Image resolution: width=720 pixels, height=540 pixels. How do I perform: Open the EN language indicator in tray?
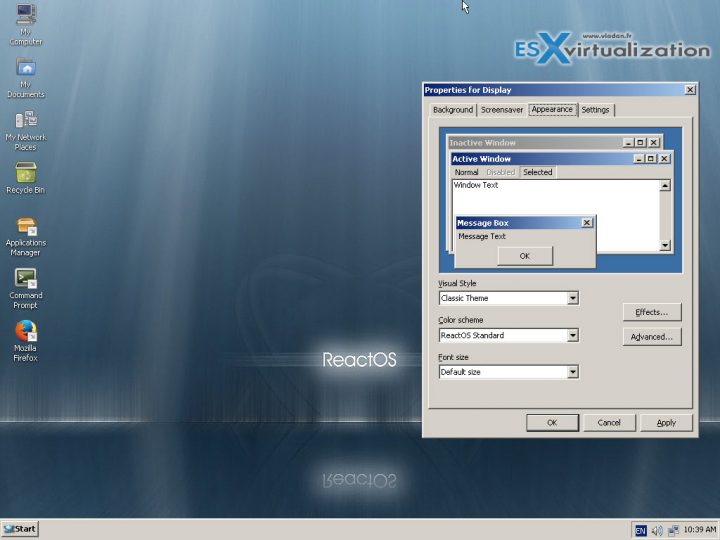640,531
